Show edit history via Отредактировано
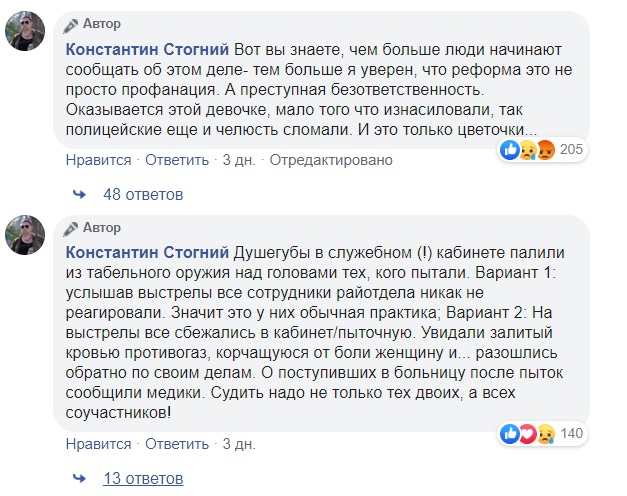Viewport: 627px width, 496px height. 318,160
